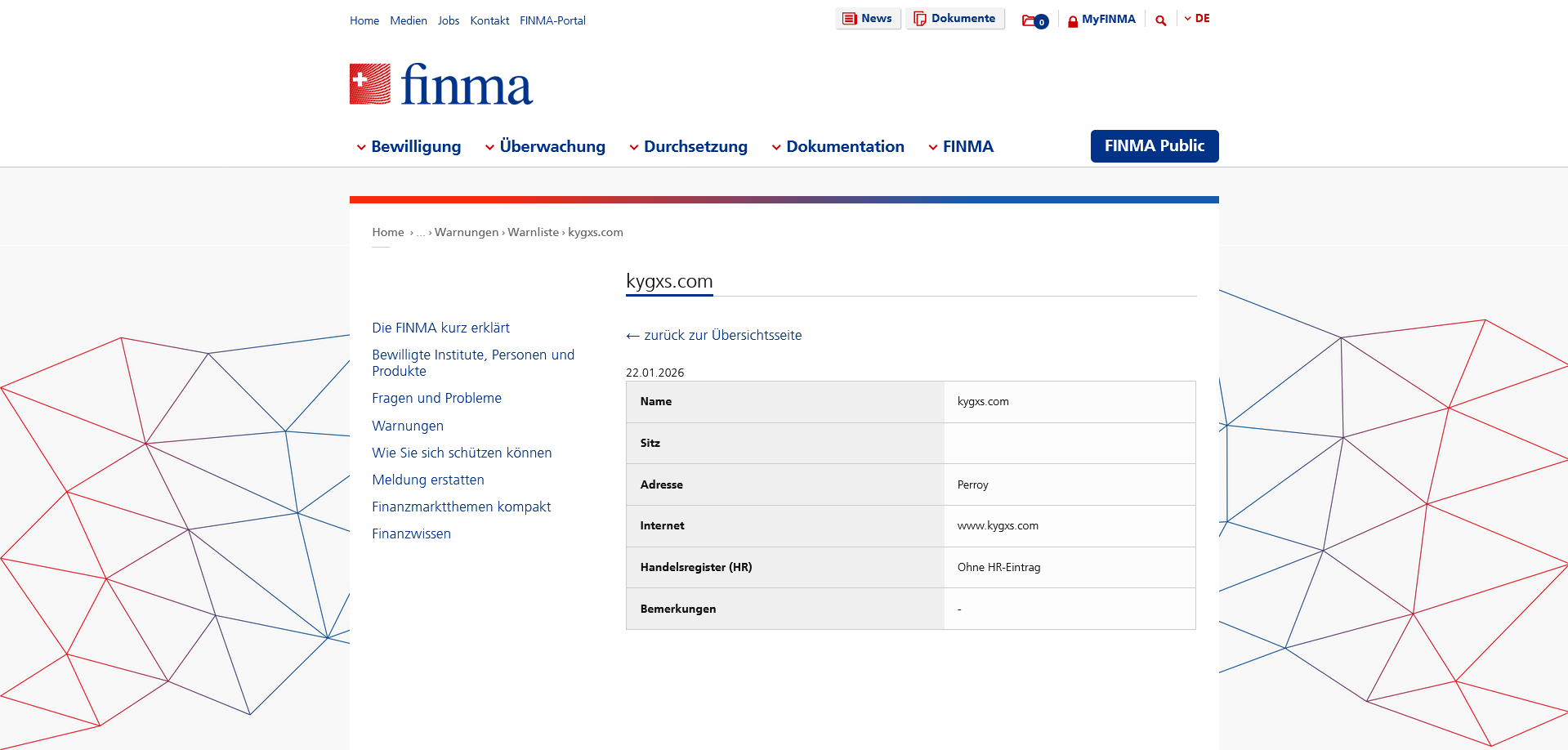Screen dimensions: 1568x750
Task: Click the date 22.01.2026
Action: pyautogui.click(x=655, y=373)
